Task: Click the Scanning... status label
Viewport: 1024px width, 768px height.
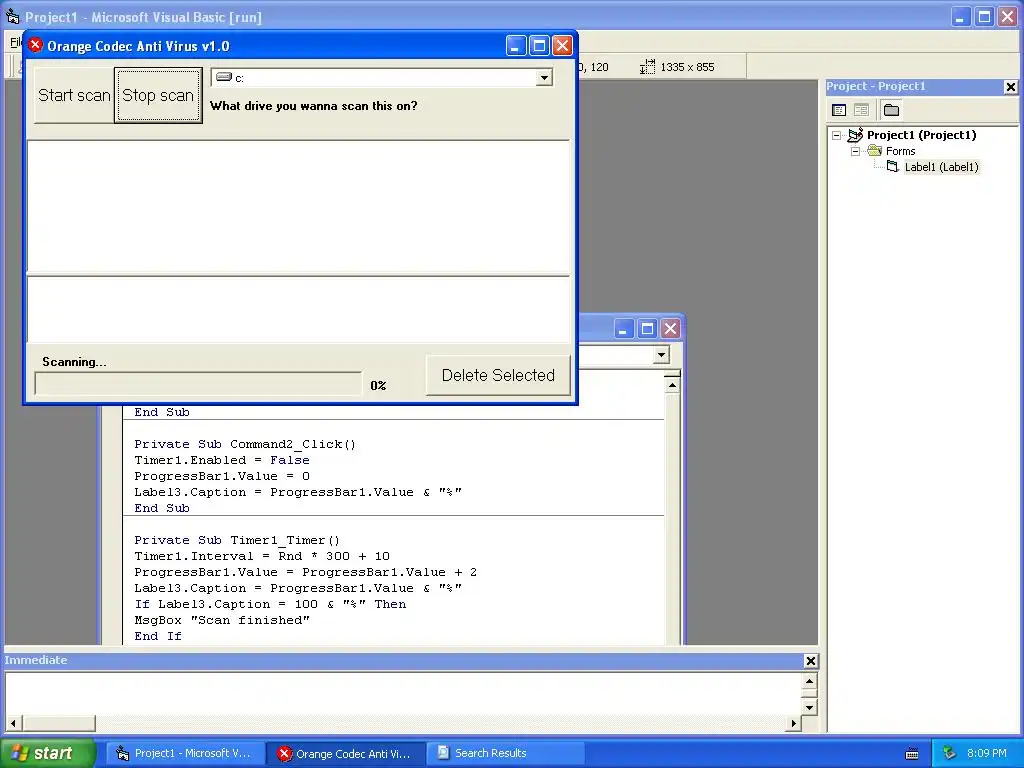Action: [74, 362]
